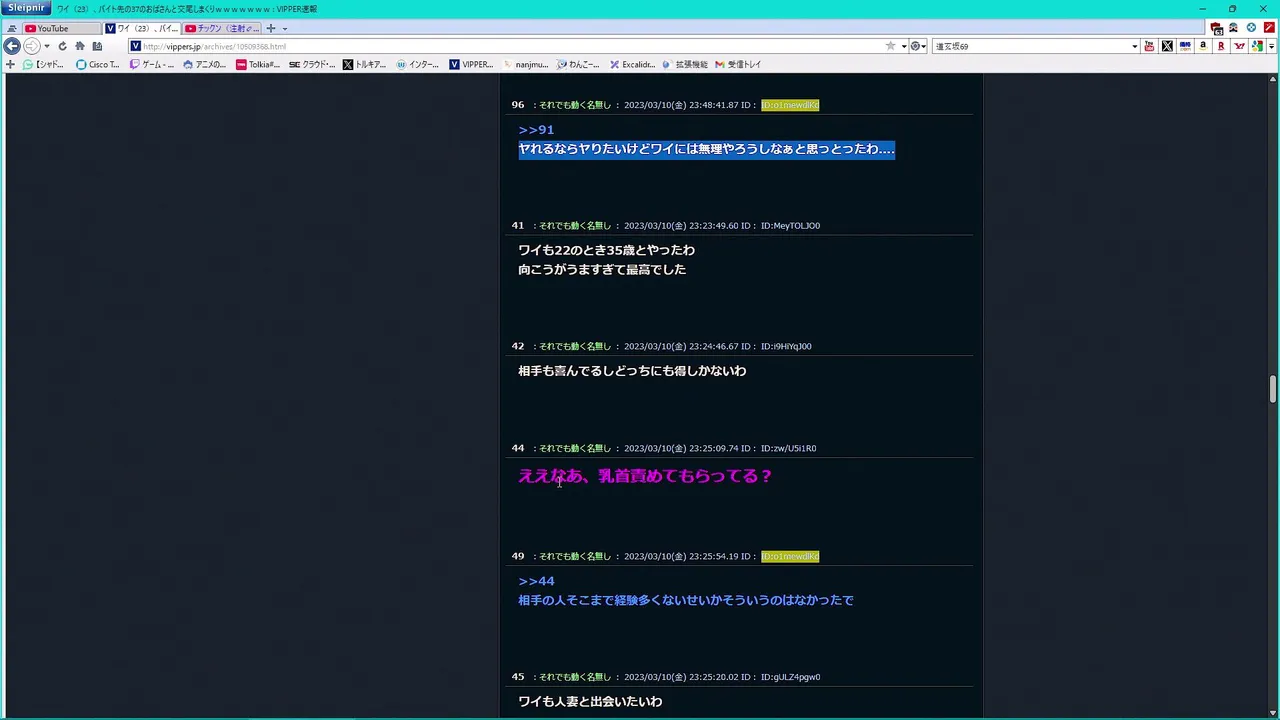Click the highlighted blue text in post 96
The image size is (1280, 720).
click(706, 149)
